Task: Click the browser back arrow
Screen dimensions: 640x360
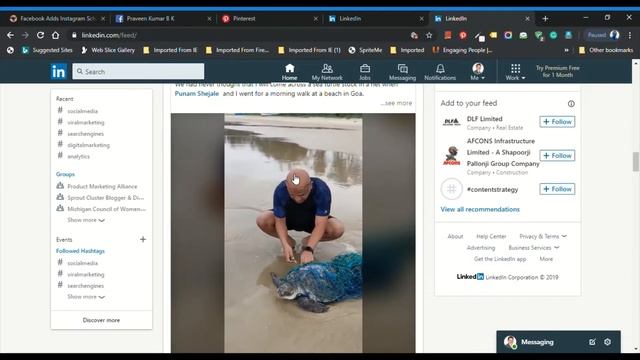Action: tap(10, 35)
